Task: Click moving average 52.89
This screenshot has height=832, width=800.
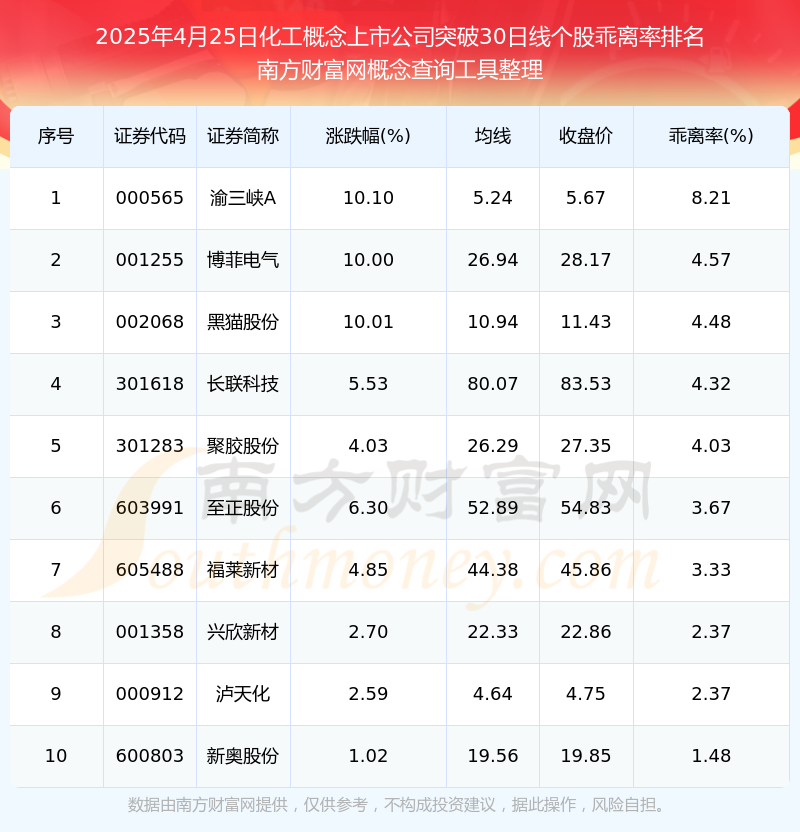Action: tap(493, 508)
